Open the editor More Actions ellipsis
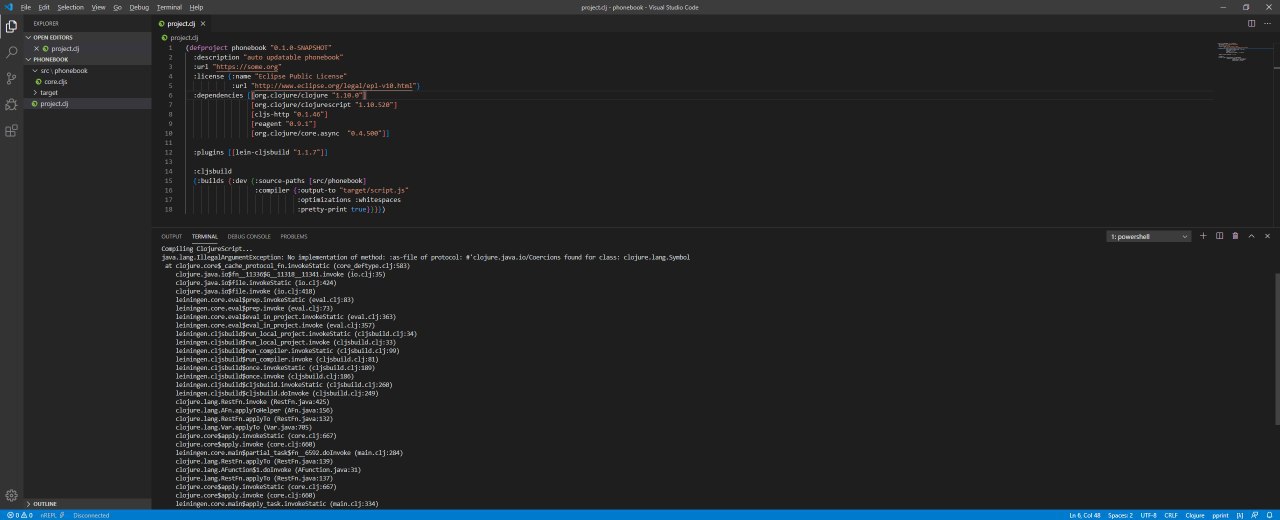This screenshot has width=1280, height=520. coord(1267,22)
